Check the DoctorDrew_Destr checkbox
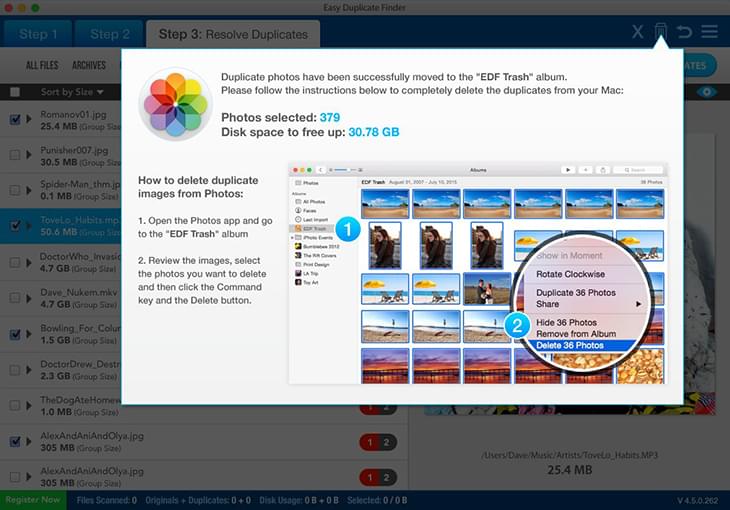The width and height of the screenshot is (730, 510). point(15,370)
